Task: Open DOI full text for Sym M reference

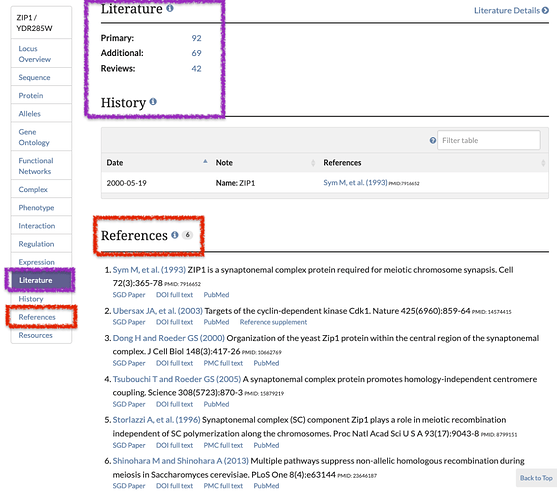Action: point(174,295)
